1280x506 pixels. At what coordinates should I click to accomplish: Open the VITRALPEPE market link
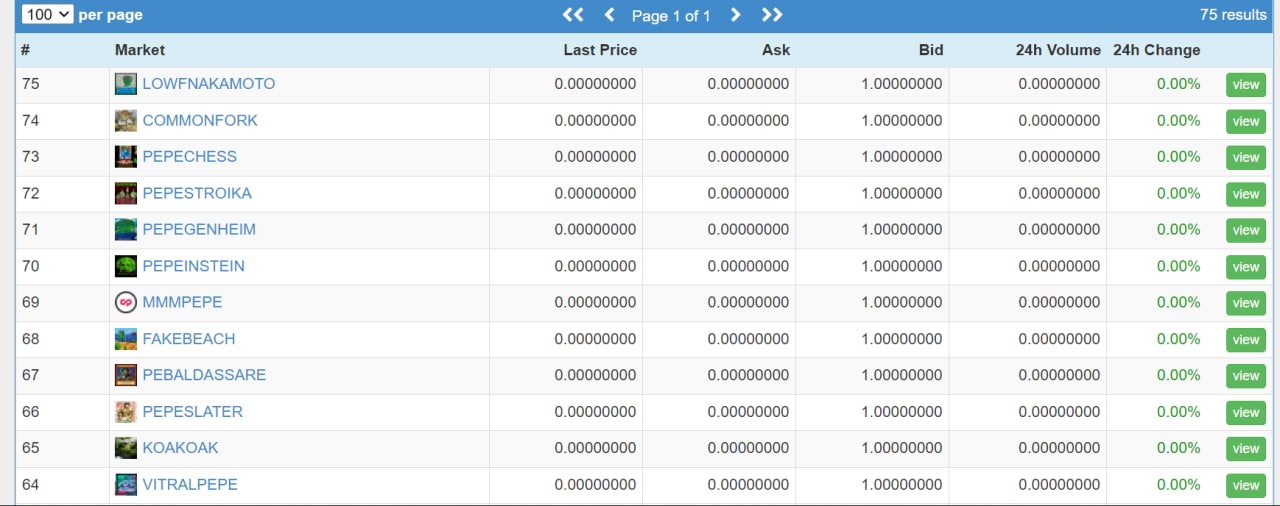point(190,484)
